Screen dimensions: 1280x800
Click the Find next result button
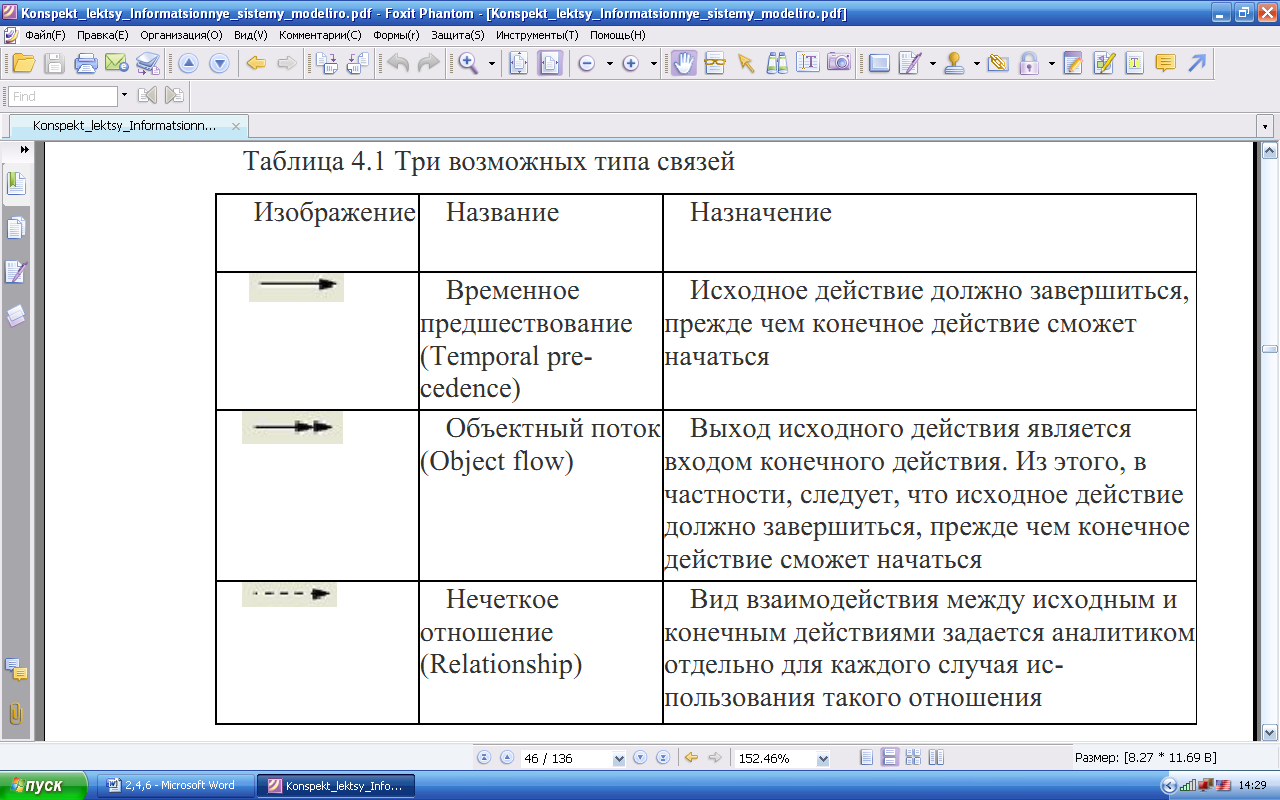pos(175,96)
